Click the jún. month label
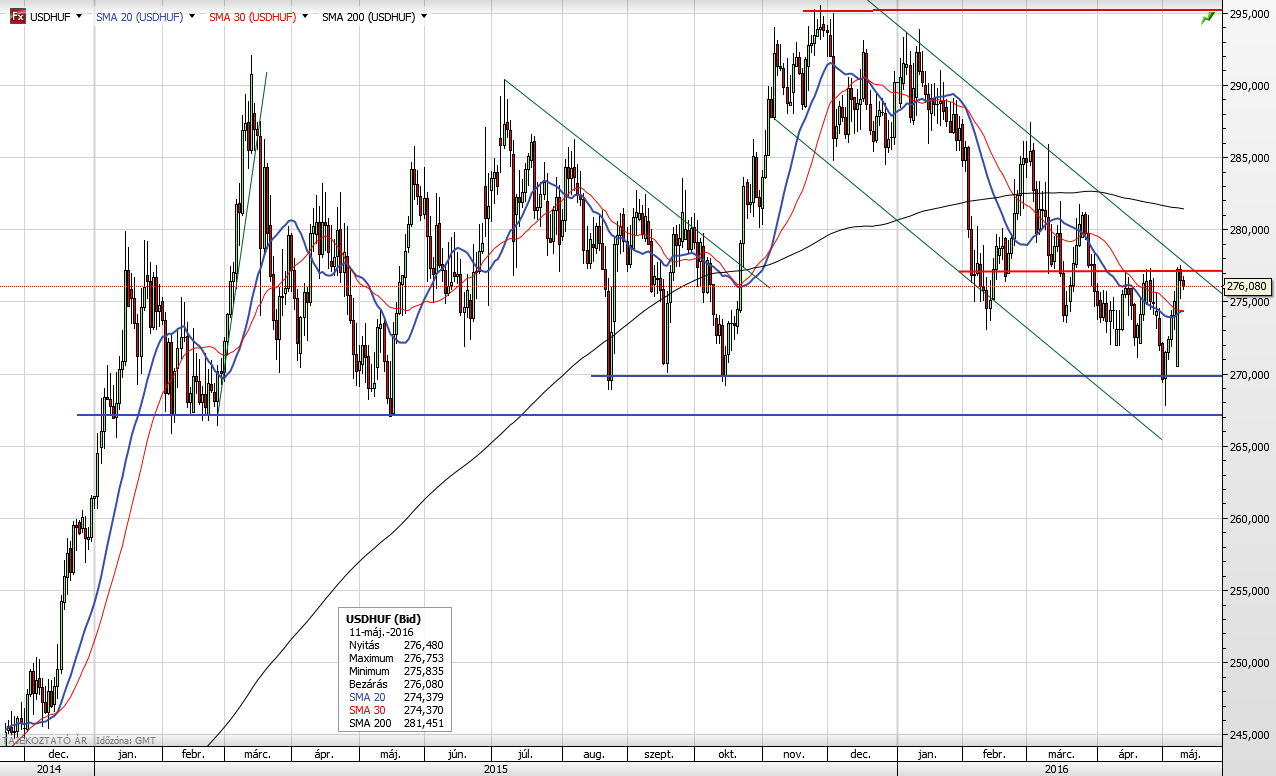Viewport: 1276px width, 776px height. tap(459, 755)
